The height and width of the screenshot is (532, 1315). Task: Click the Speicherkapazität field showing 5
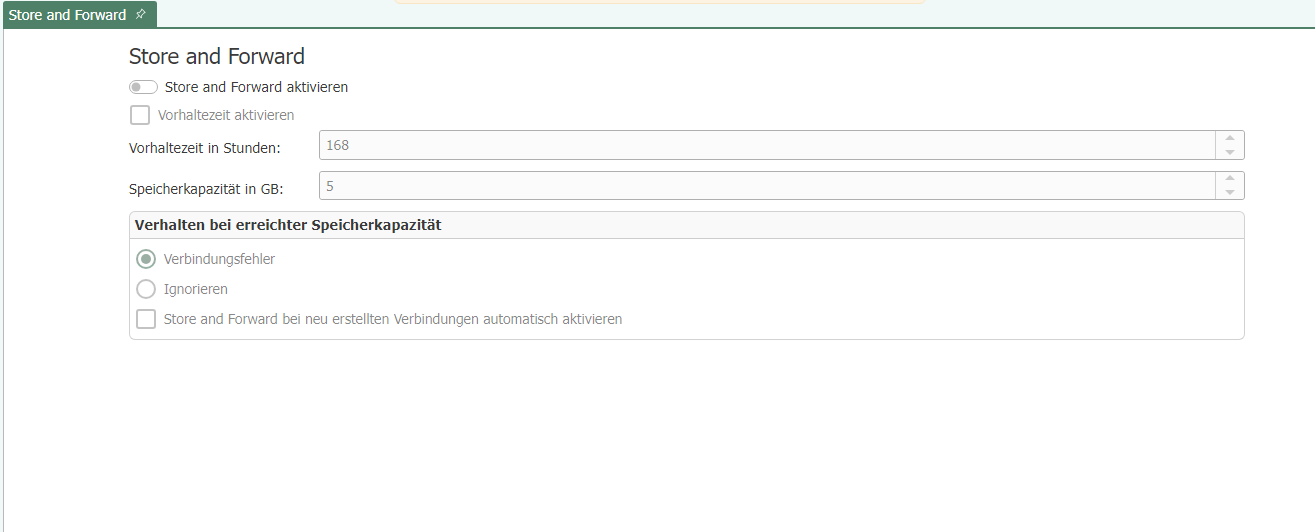point(766,185)
